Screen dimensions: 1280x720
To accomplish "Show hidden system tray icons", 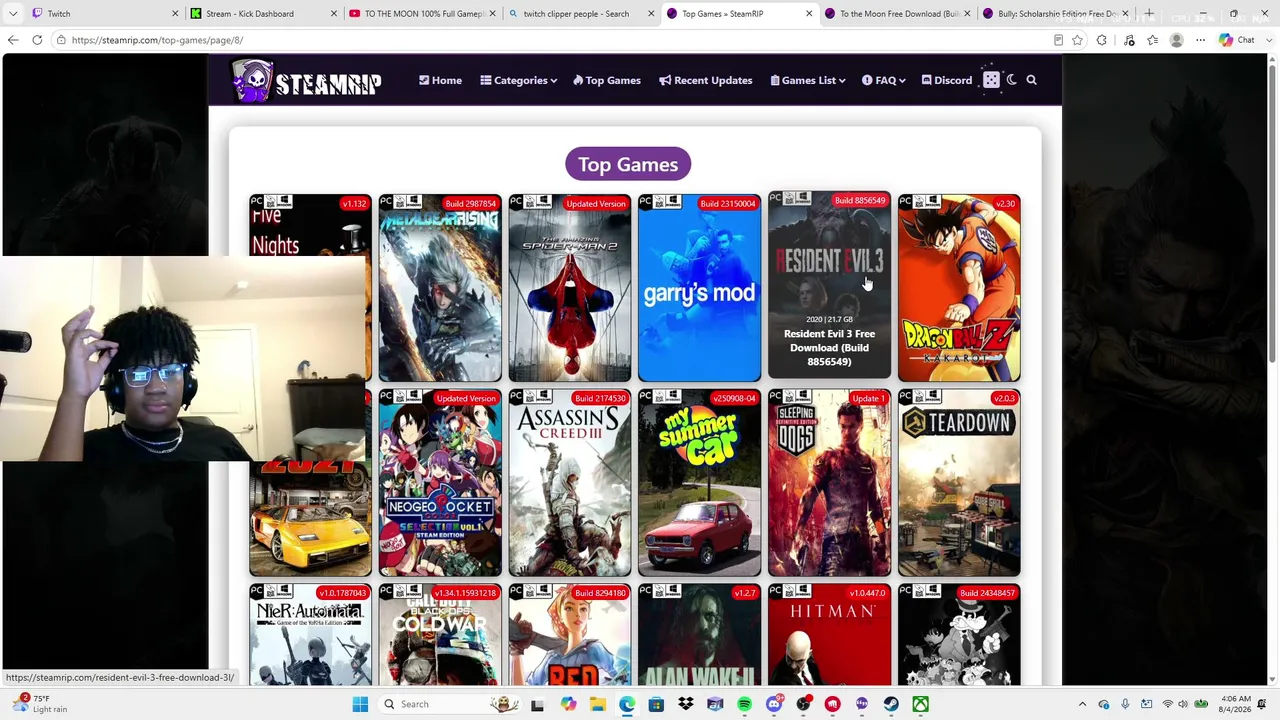I will pyautogui.click(x=1082, y=704).
